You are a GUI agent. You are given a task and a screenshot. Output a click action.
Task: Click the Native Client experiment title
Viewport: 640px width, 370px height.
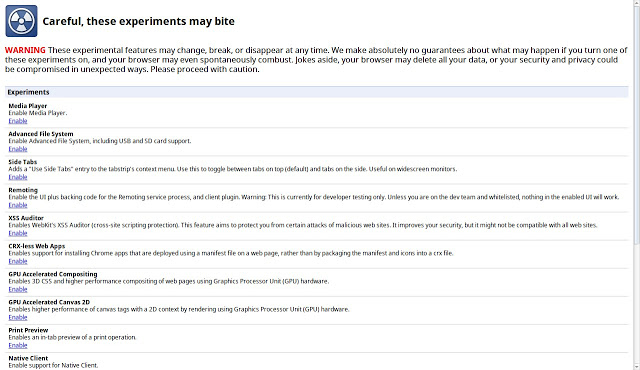(x=28, y=358)
